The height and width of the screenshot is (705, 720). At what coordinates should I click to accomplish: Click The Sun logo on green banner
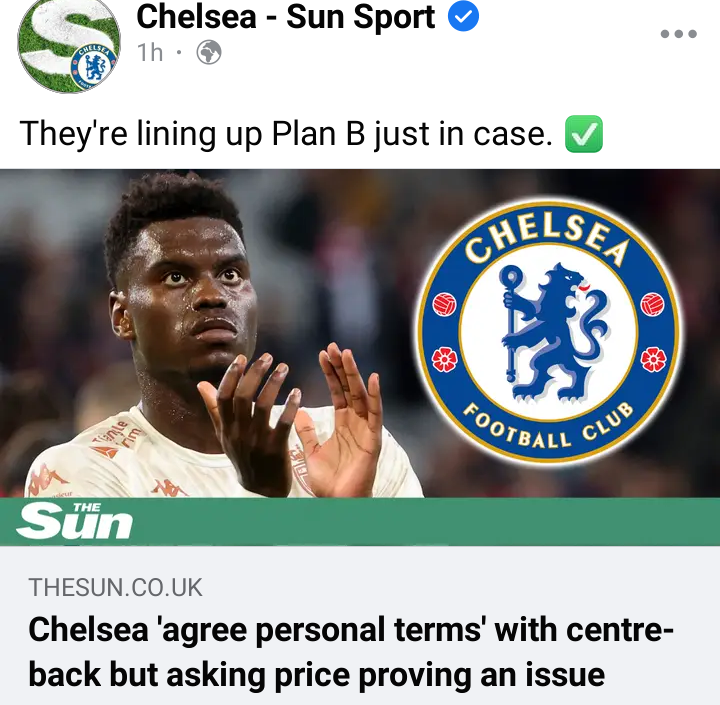(75, 521)
